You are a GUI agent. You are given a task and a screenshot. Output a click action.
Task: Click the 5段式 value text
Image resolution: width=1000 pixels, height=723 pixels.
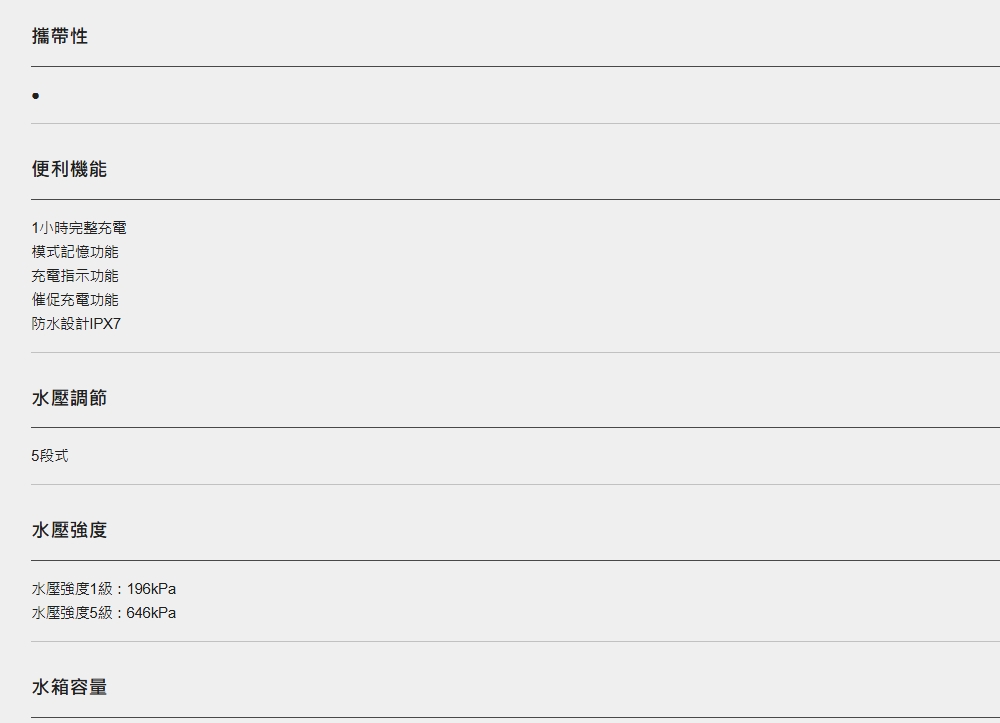[50, 455]
